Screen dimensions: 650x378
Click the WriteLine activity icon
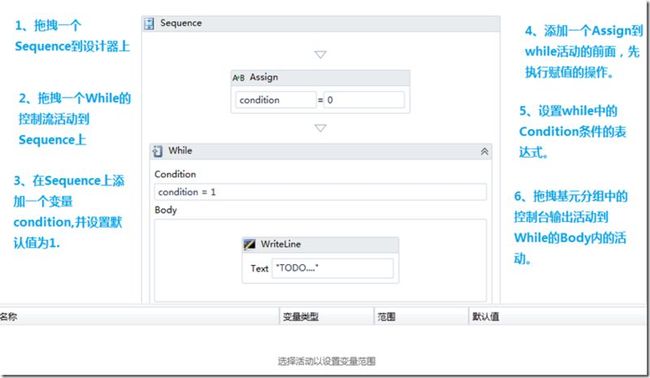250,244
